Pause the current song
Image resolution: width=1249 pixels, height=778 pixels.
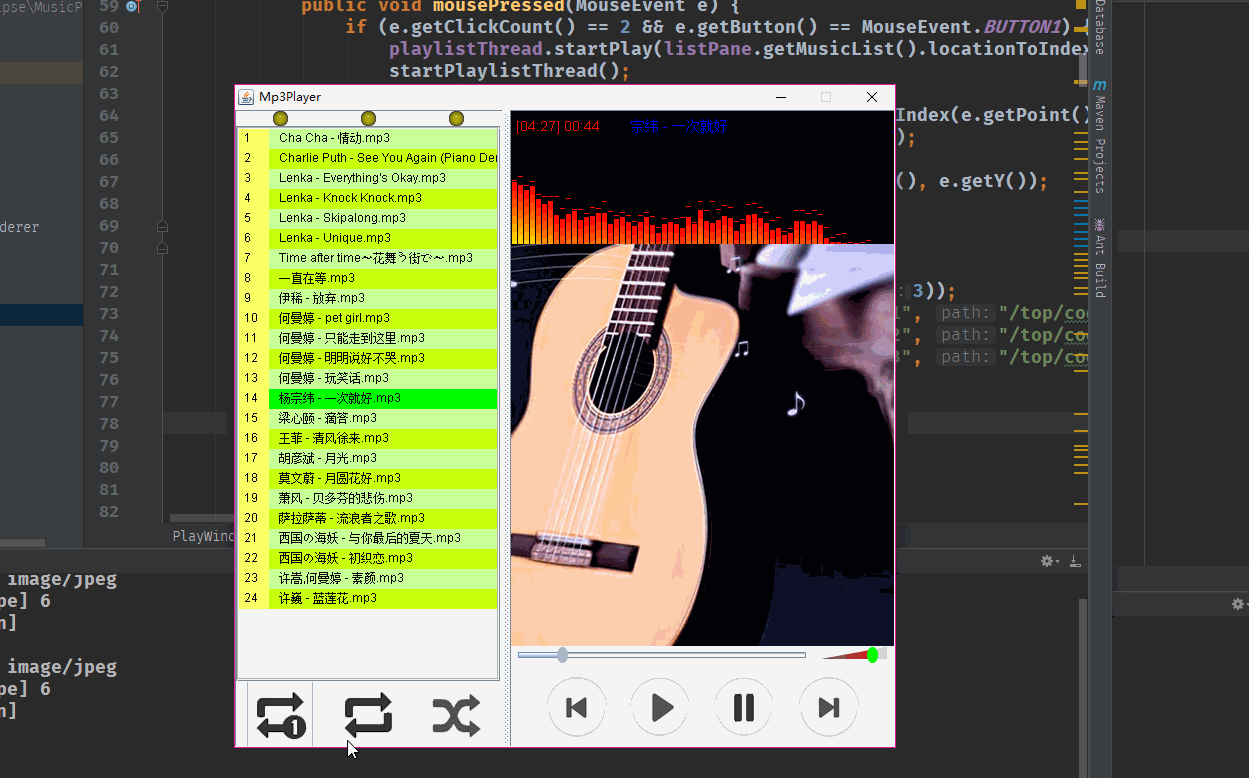tap(744, 708)
